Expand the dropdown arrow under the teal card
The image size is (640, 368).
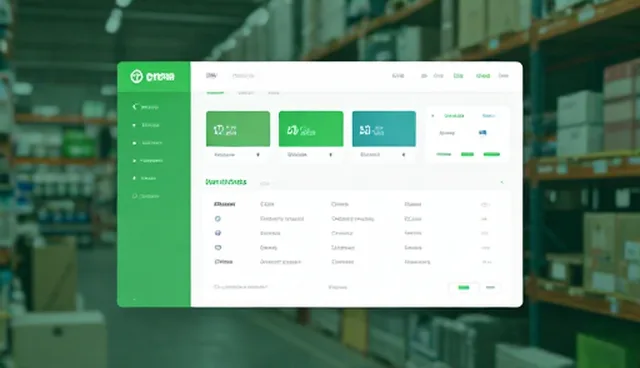click(x=404, y=155)
